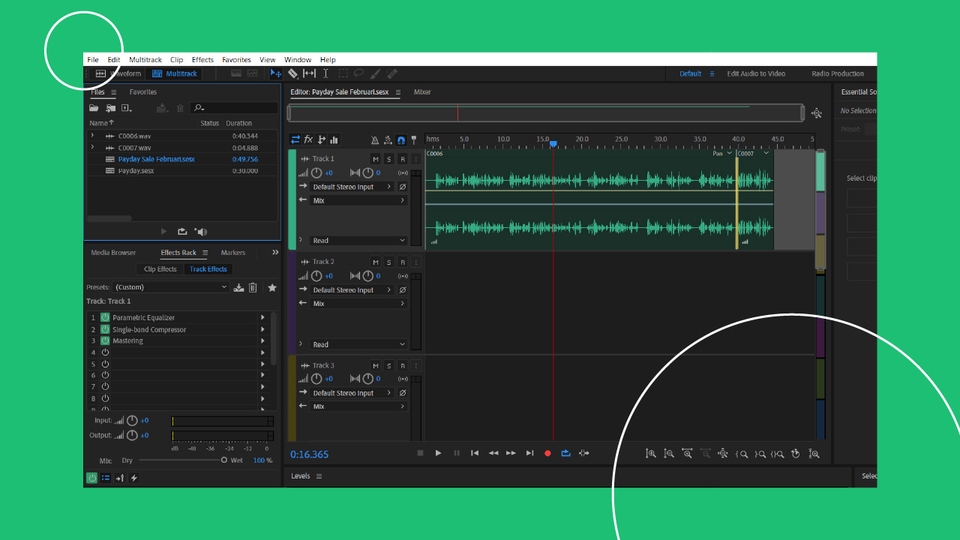Click Zoom Out Full icon

tap(723, 454)
